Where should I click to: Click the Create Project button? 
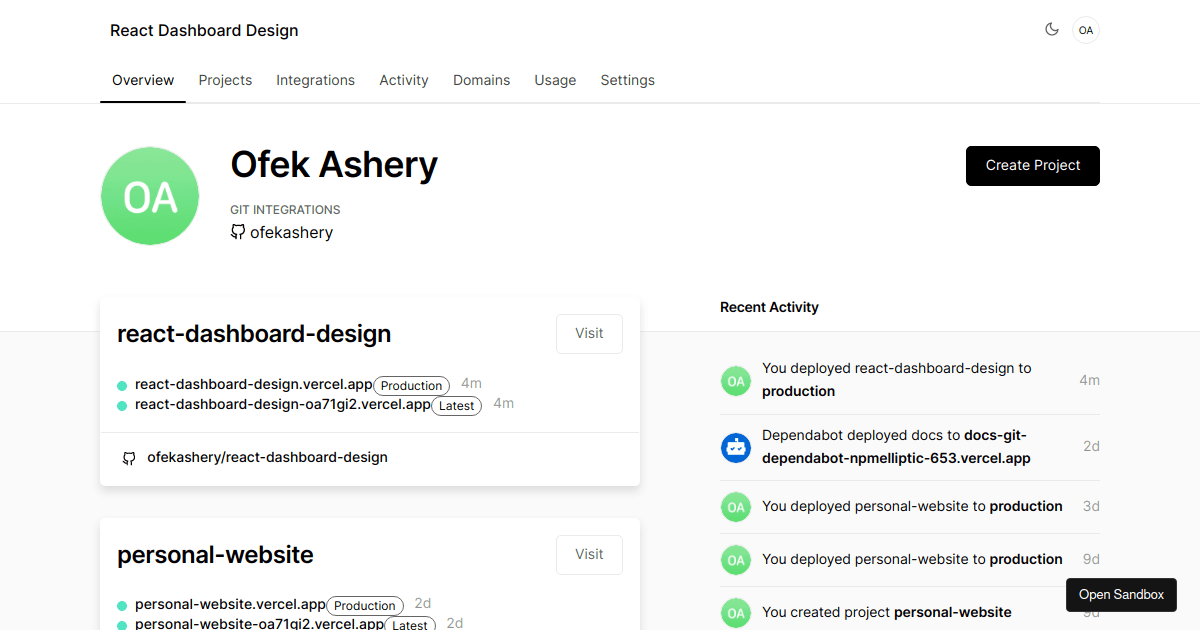[x=1032, y=165]
